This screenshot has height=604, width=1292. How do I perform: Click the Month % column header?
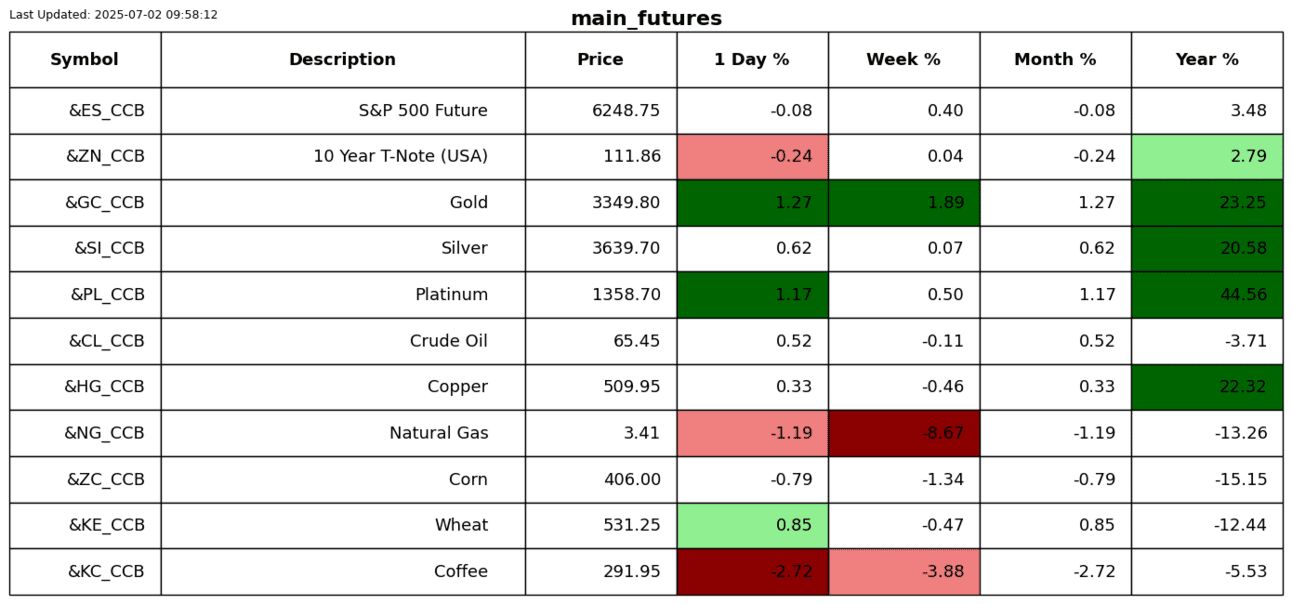[1055, 60]
